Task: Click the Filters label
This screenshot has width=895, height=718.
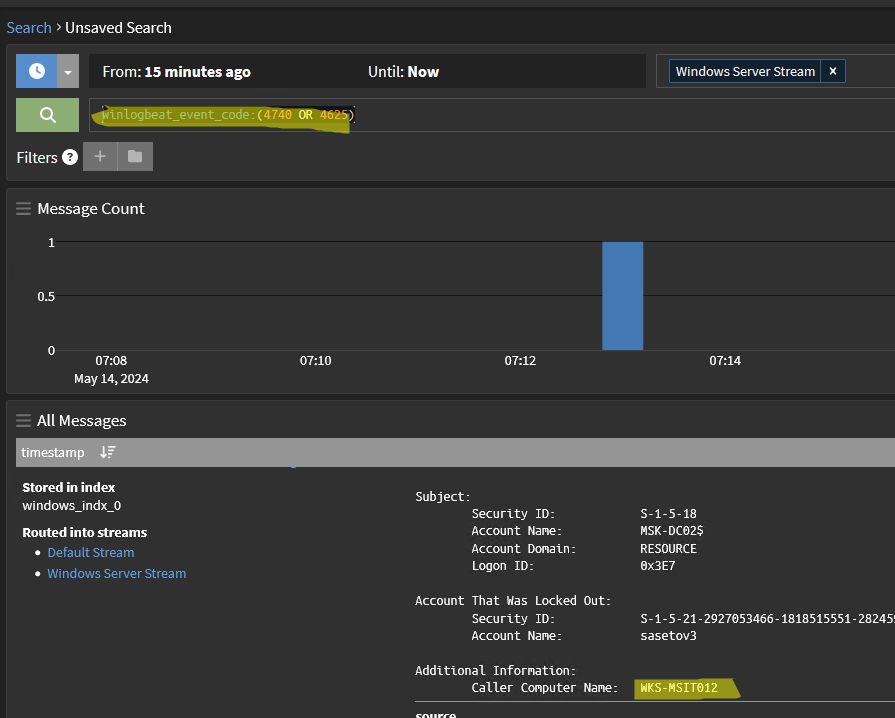Action: coord(37,158)
